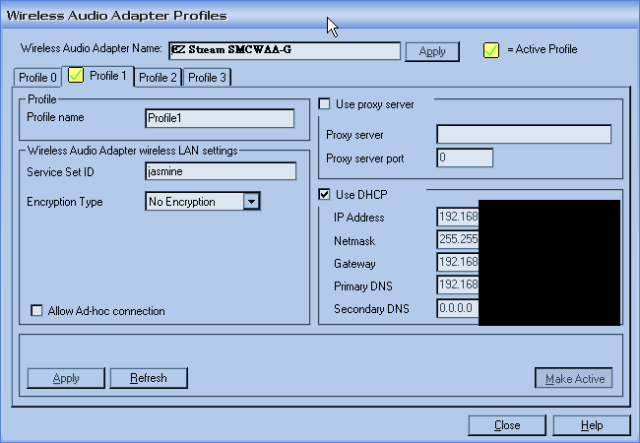Open the Profile 2 tab
640x443 pixels.
(x=158, y=77)
